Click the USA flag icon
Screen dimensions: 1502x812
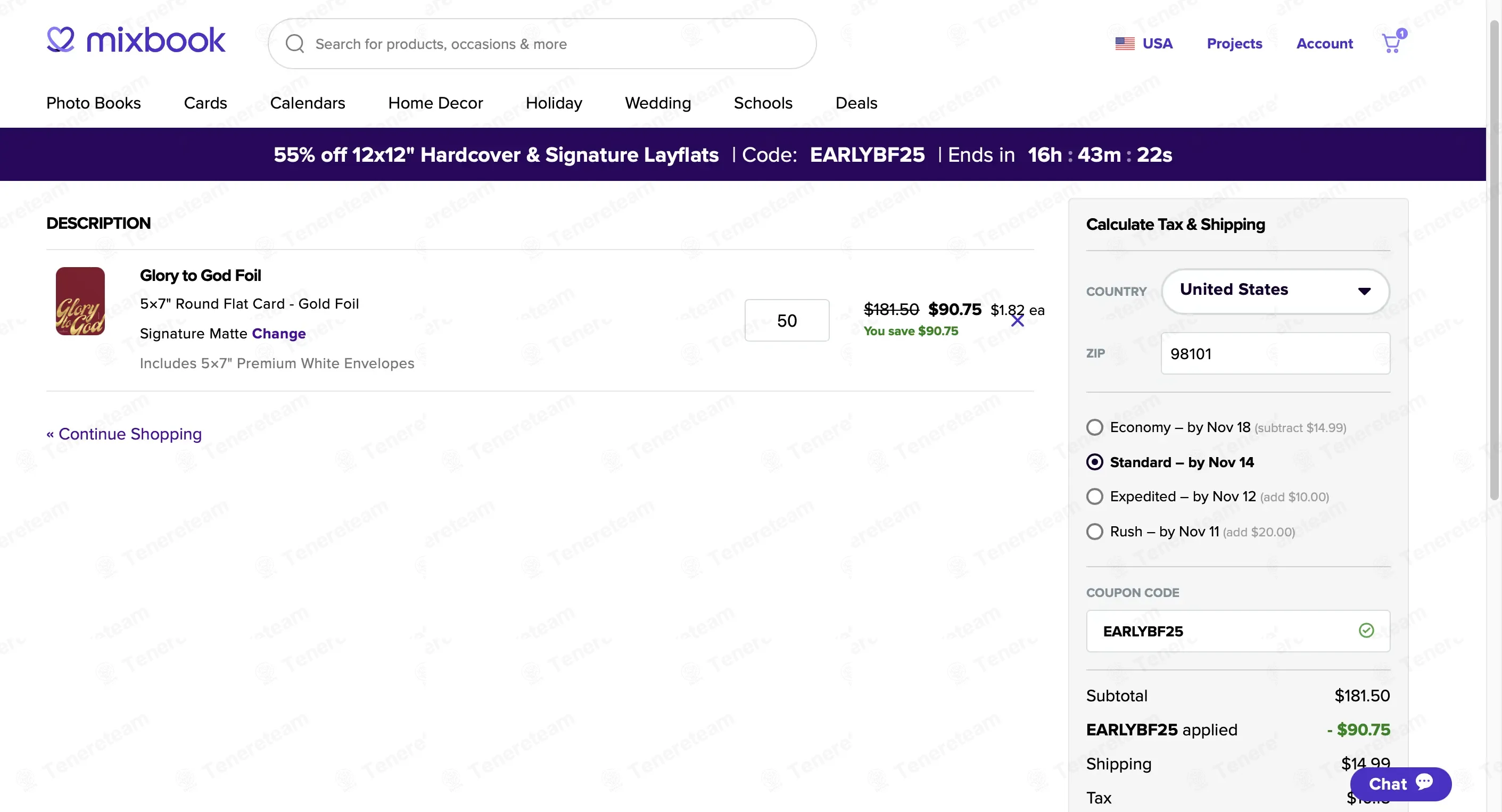pos(1125,44)
